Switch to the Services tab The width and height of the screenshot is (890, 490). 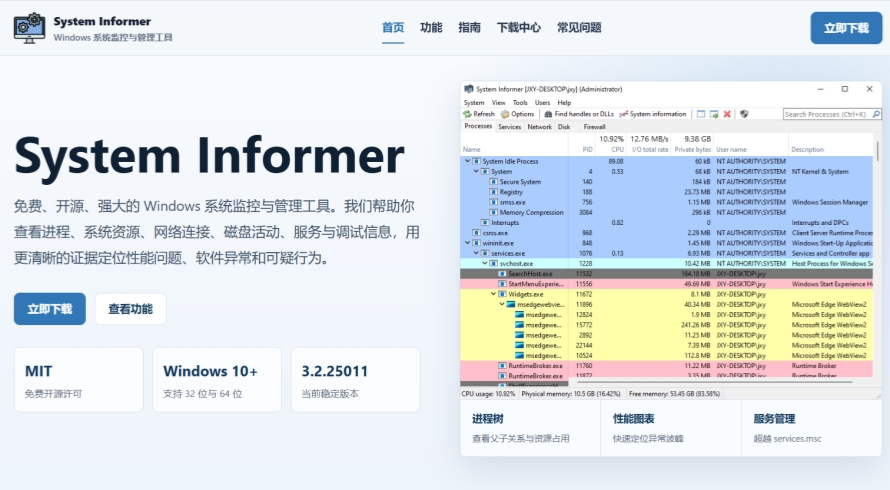click(x=510, y=127)
